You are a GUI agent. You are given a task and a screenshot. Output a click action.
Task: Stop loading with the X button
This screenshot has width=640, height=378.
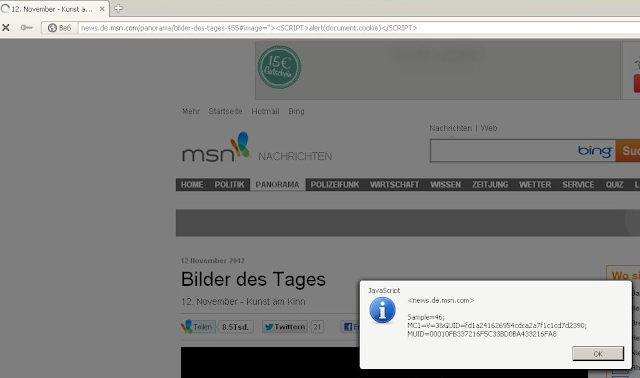click(x=6, y=28)
